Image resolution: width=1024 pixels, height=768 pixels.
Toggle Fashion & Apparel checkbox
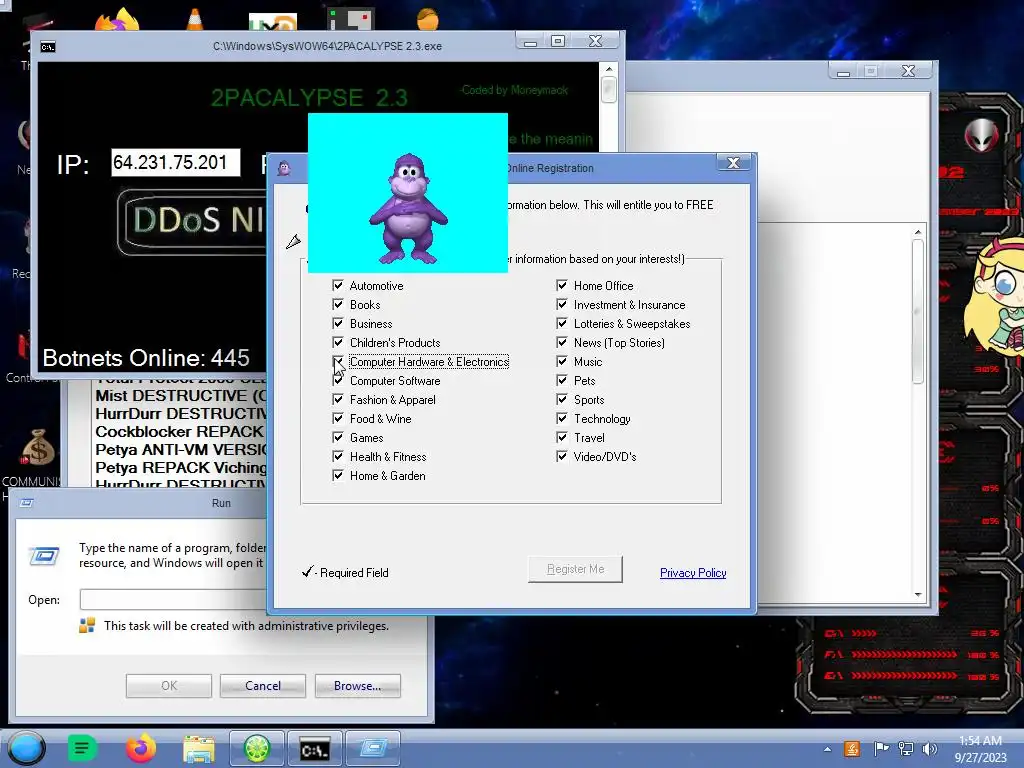pos(338,399)
